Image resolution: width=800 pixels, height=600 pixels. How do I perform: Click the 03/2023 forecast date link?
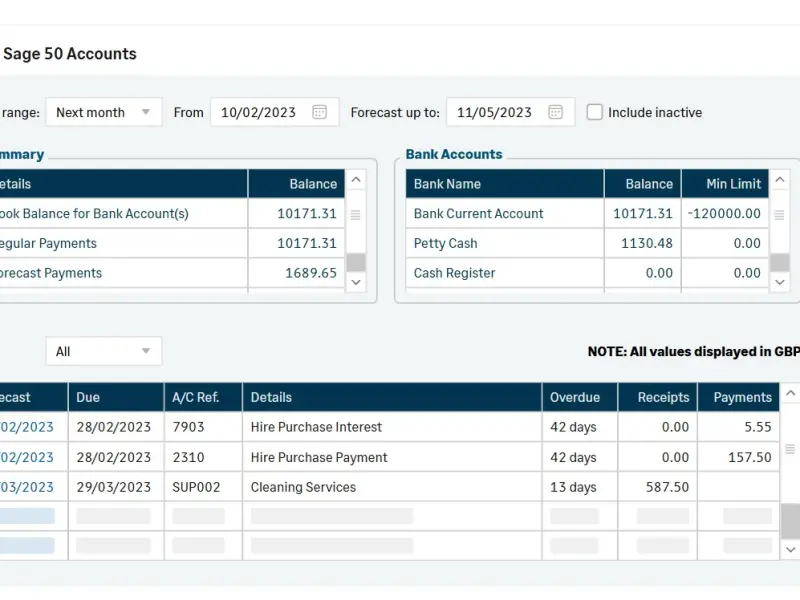[27, 487]
